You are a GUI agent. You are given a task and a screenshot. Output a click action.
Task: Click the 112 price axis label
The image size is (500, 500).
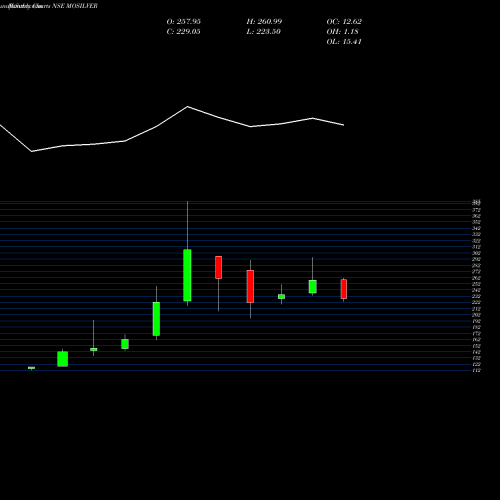[476, 370]
